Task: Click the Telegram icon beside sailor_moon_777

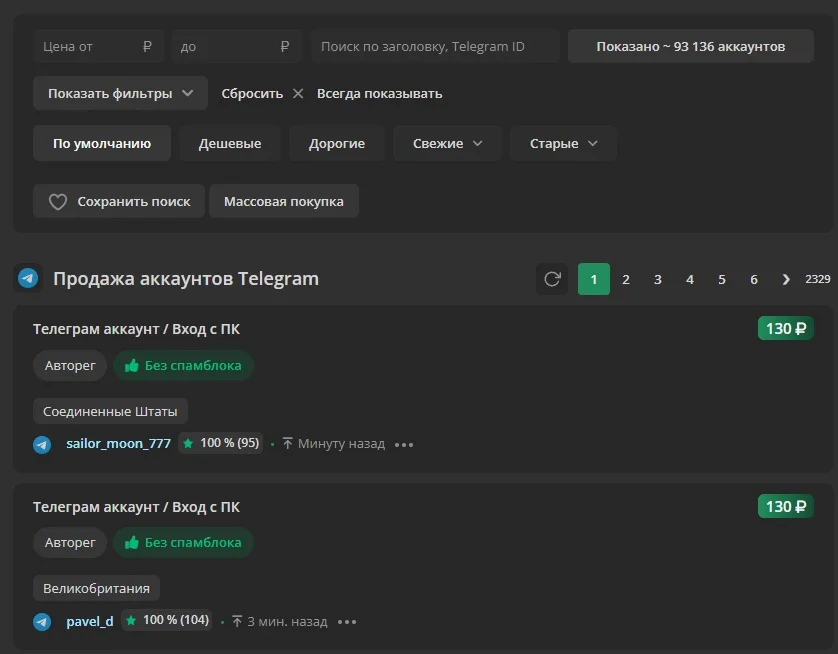Action: point(42,444)
